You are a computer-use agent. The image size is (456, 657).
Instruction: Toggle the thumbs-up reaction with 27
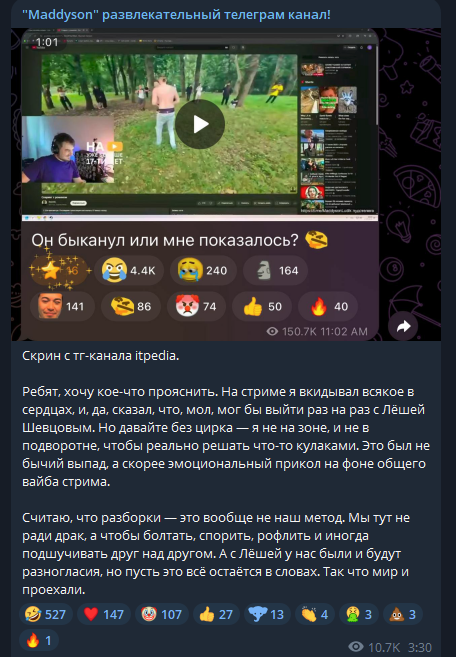pyautogui.click(x=216, y=614)
